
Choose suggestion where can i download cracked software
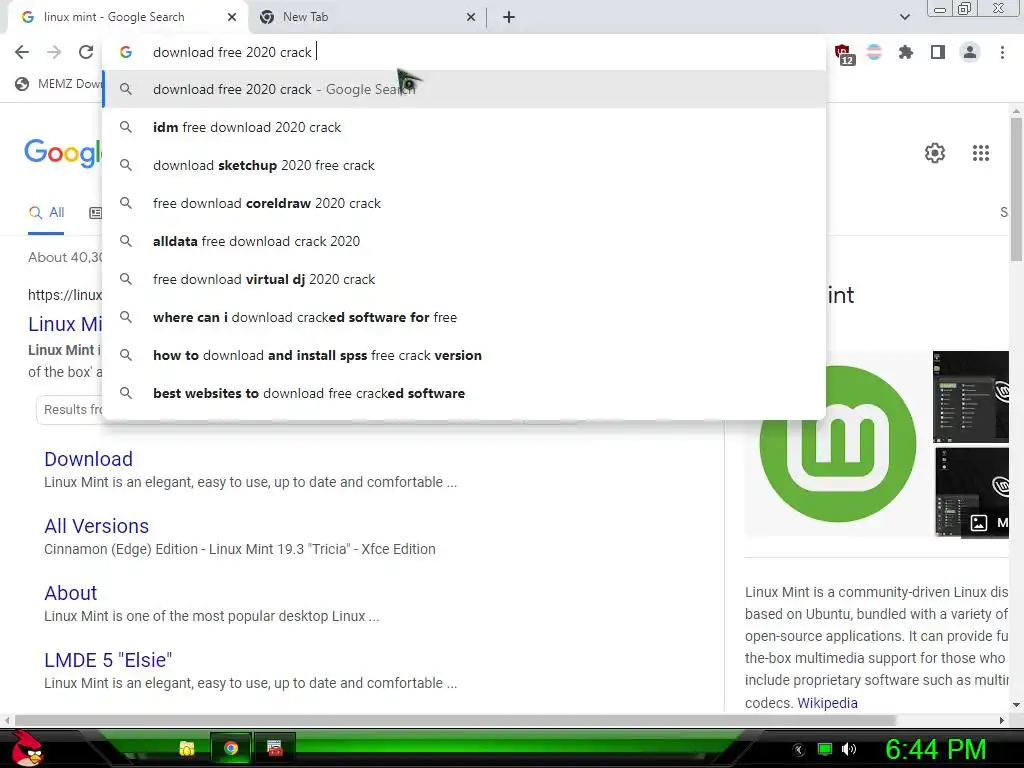pos(464,317)
